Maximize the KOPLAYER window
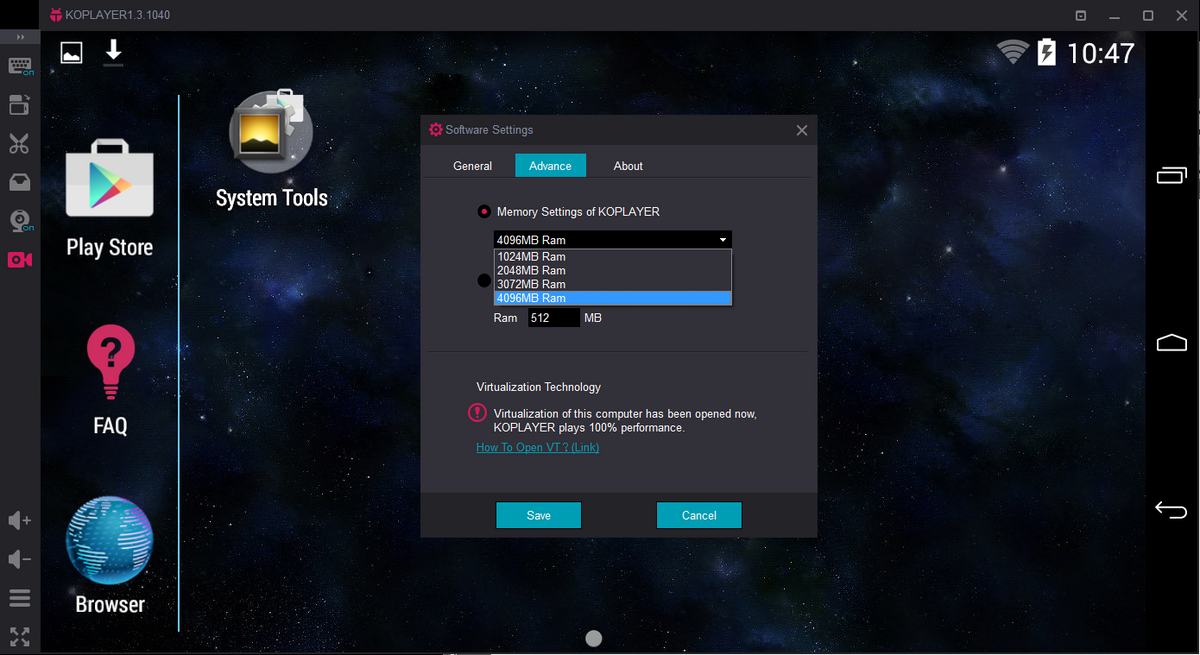The image size is (1200, 655). coord(1148,16)
